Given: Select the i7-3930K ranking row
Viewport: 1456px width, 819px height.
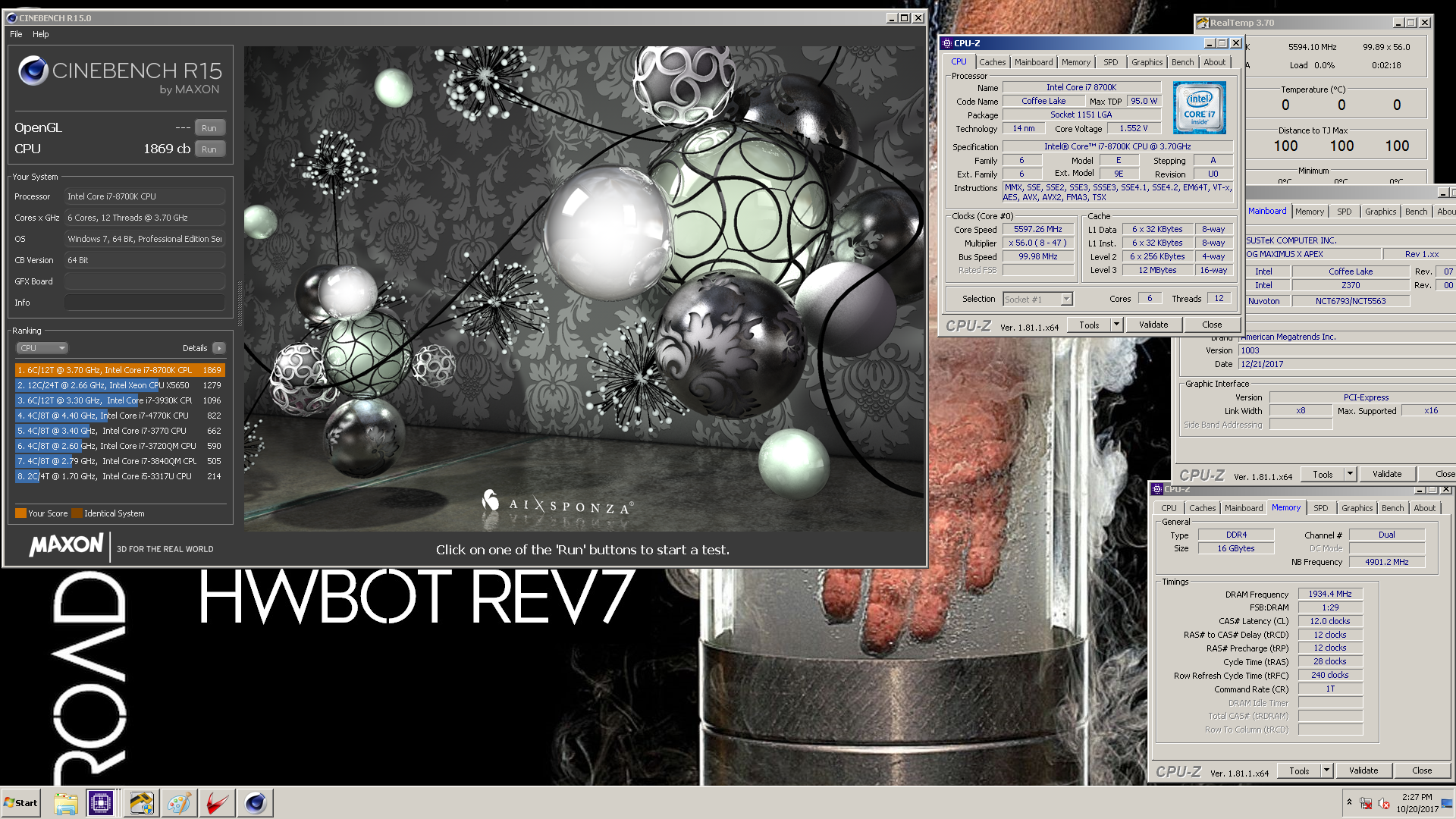Looking at the screenshot, I should tap(120, 400).
